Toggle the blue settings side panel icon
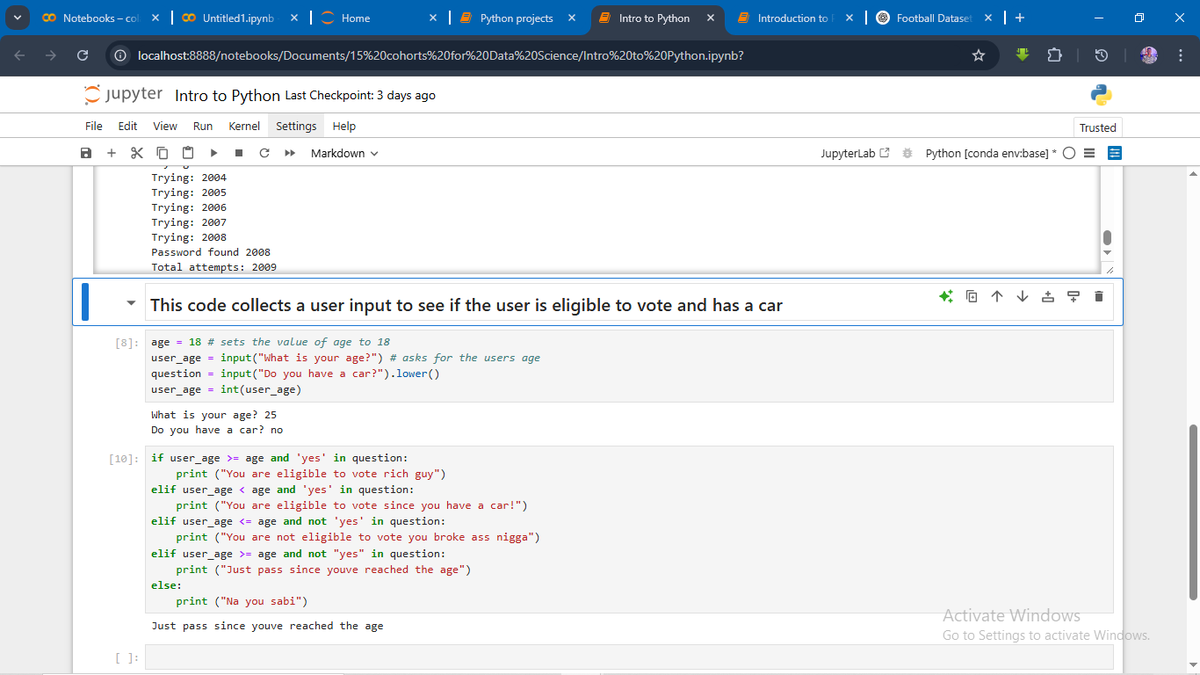The image size is (1200, 675). pyautogui.click(x=1114, y=153)
